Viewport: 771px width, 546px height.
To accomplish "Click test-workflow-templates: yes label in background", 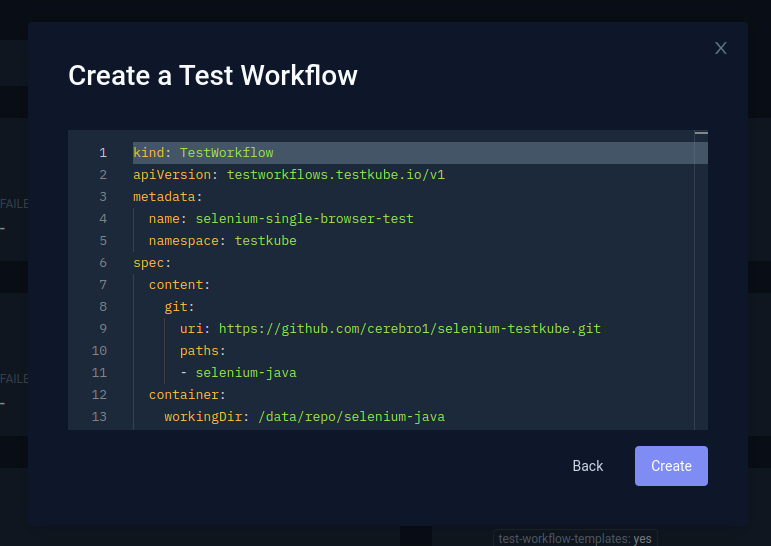I will tap(575, 539).
